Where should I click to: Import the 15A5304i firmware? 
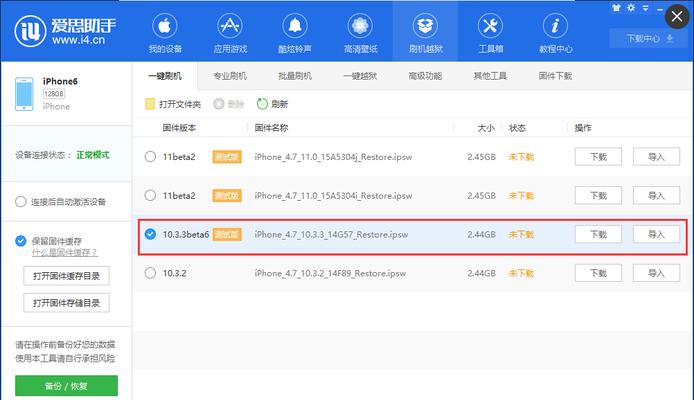(656, 195)
